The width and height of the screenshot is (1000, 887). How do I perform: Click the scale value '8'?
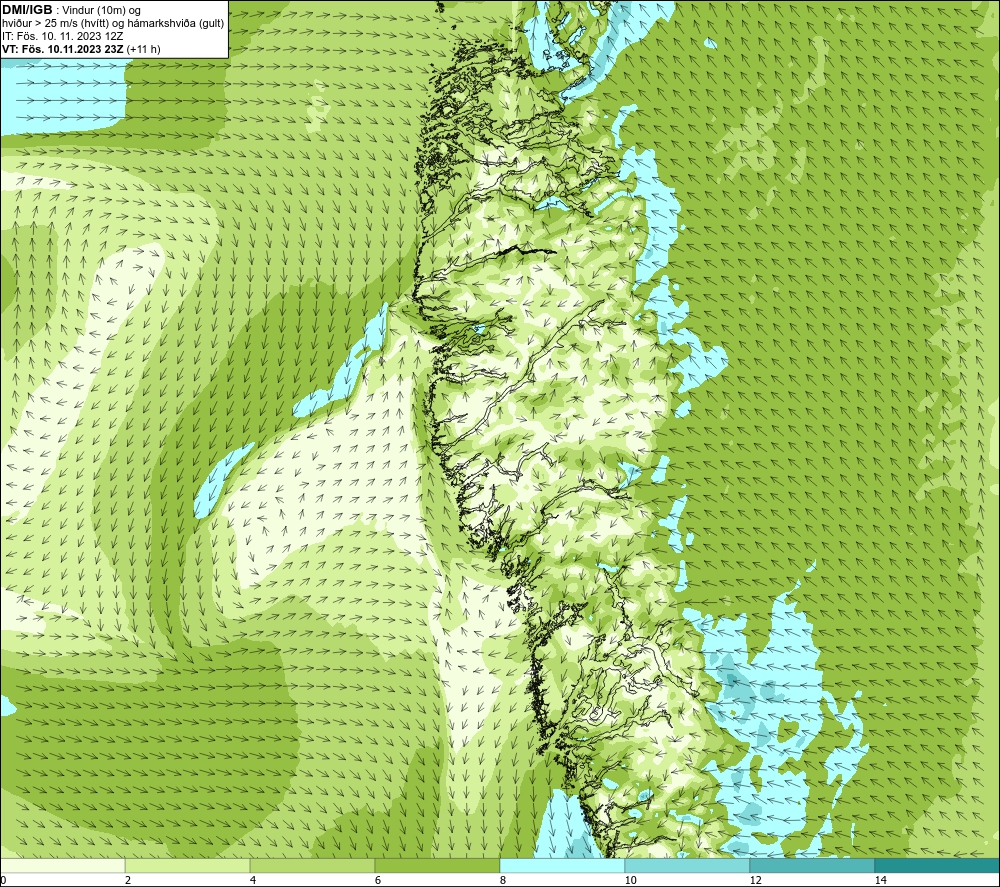pyautogui.click(x=503, y=880)
